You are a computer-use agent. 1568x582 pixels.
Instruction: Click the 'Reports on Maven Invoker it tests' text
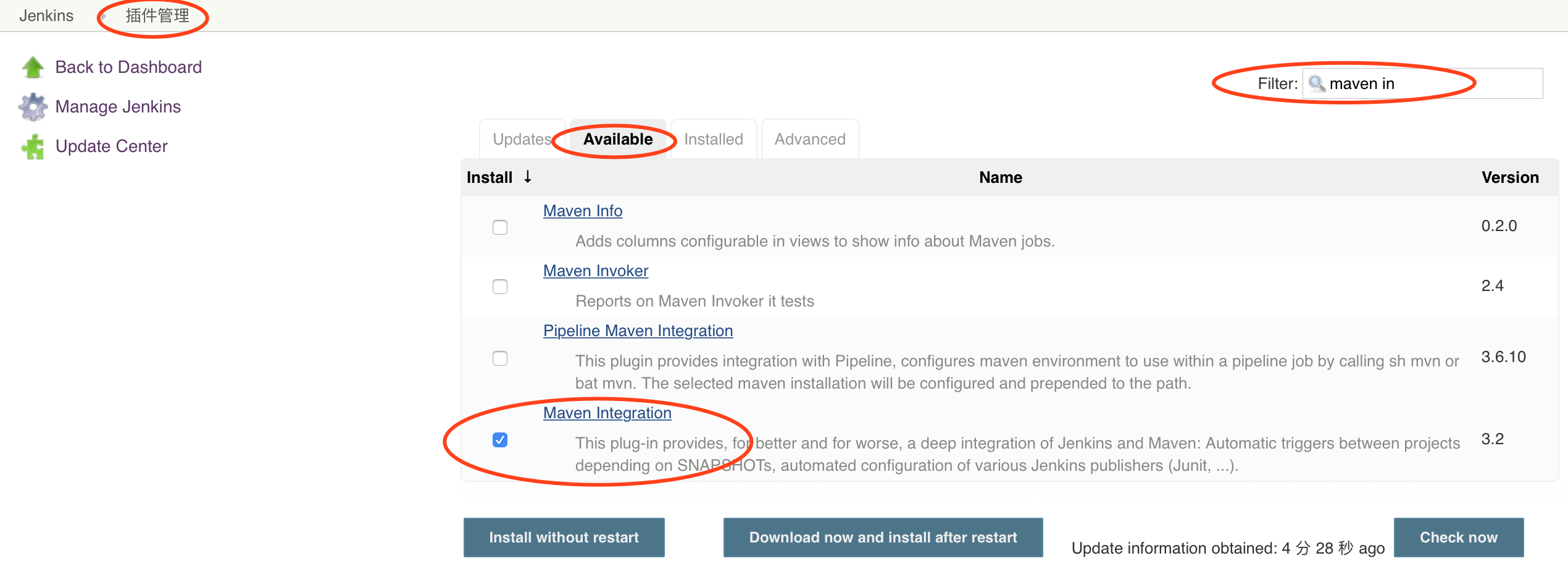(x=694, y=301)
